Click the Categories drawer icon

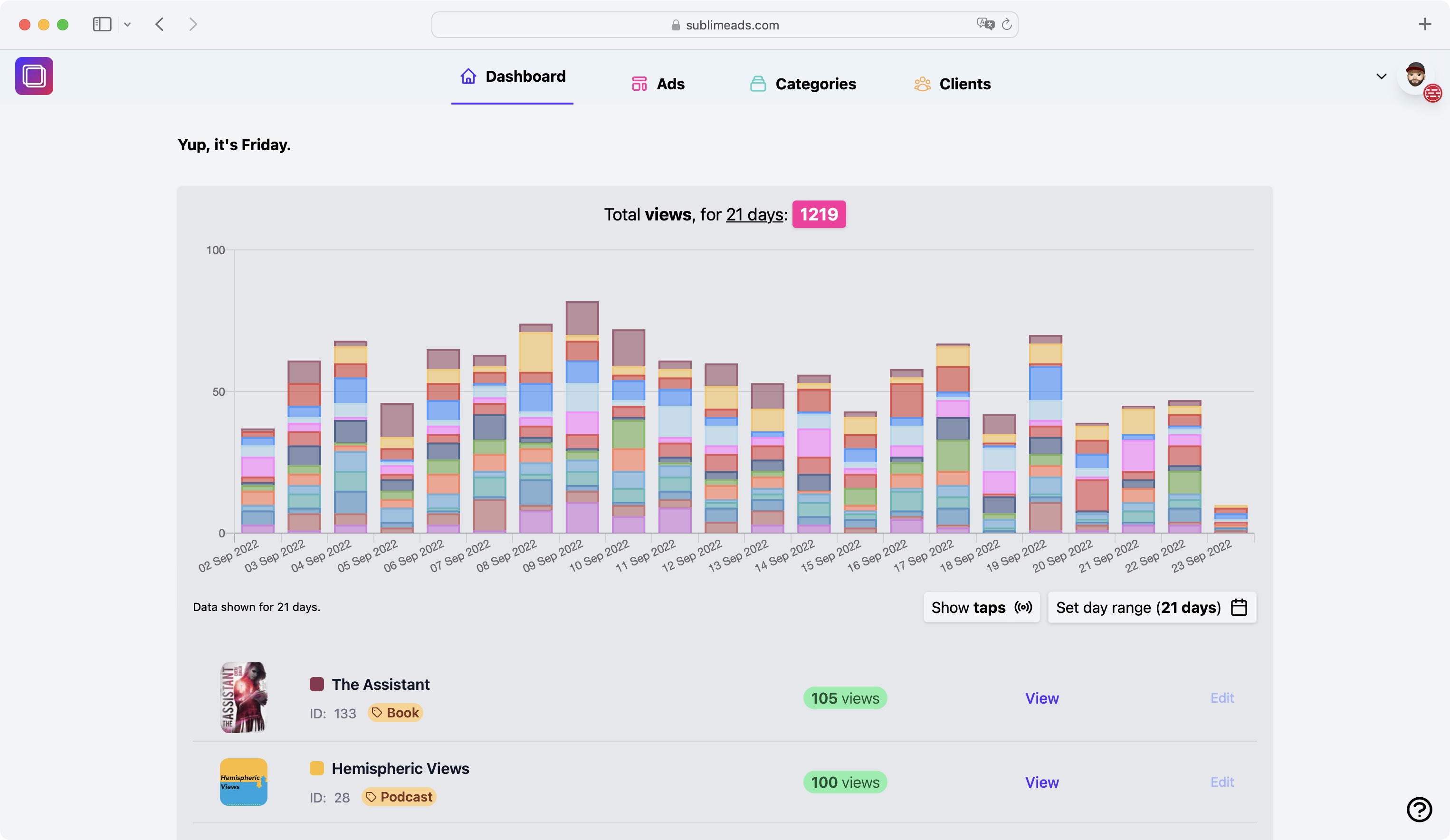click(x=758, y=84)
